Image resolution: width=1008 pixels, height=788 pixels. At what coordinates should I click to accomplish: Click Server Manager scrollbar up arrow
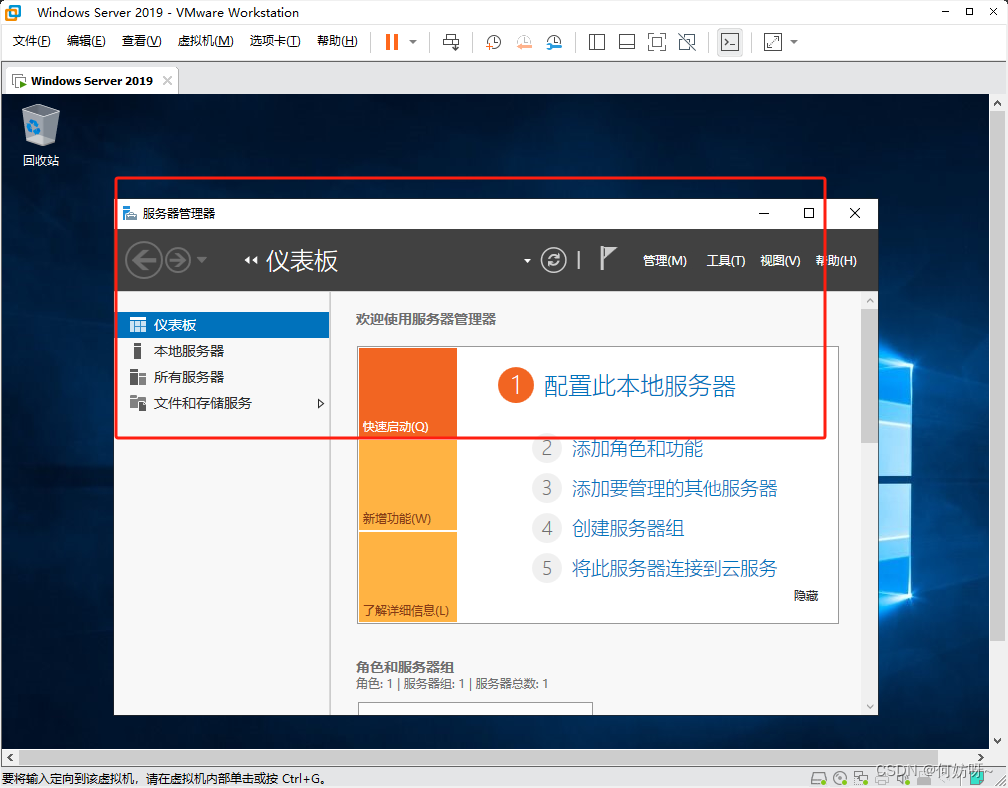point(870,300)
